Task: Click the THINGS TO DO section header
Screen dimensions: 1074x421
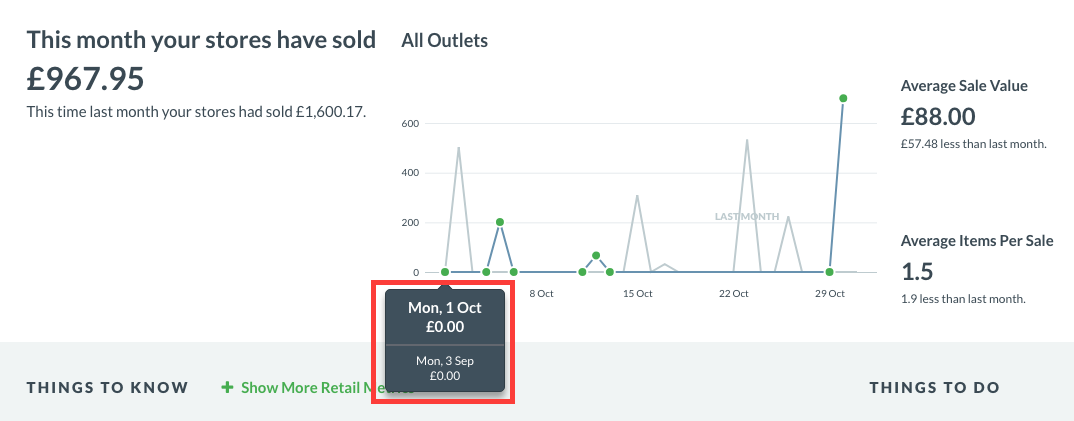Action: [934, 388]
